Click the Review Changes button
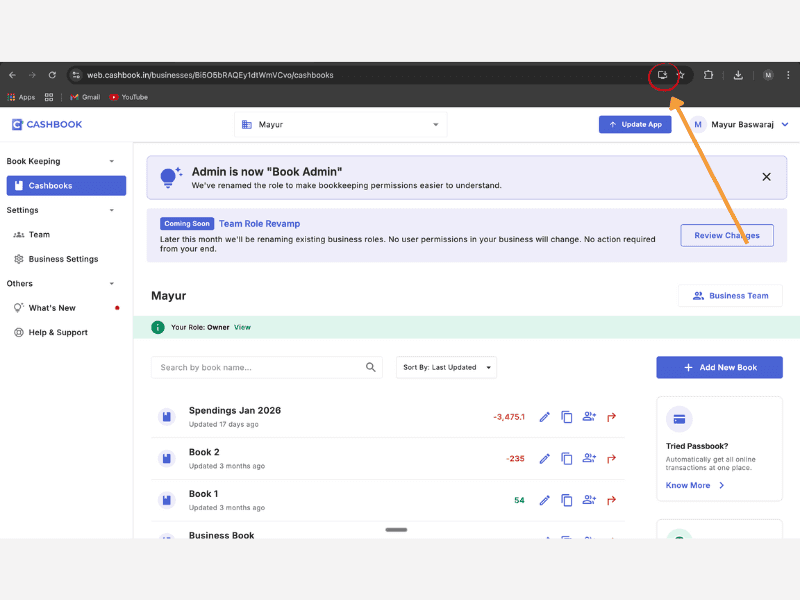Screen dimensions: 800x600 click(727, 235)
